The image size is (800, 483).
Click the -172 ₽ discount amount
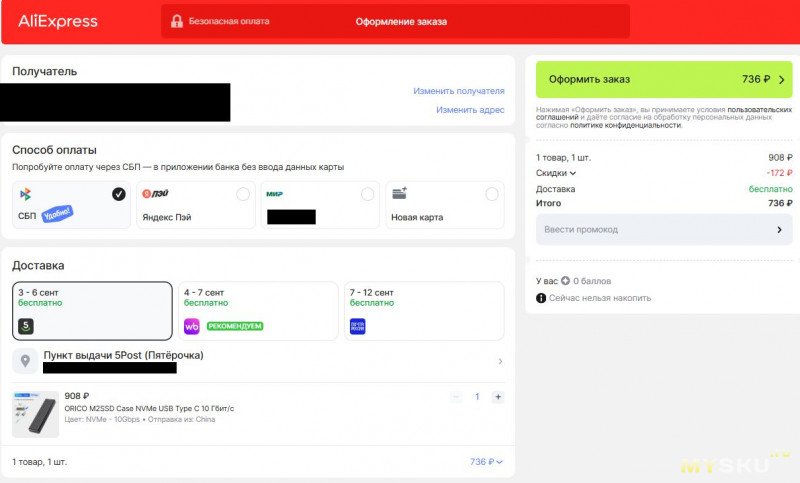(x=779, y=173)
